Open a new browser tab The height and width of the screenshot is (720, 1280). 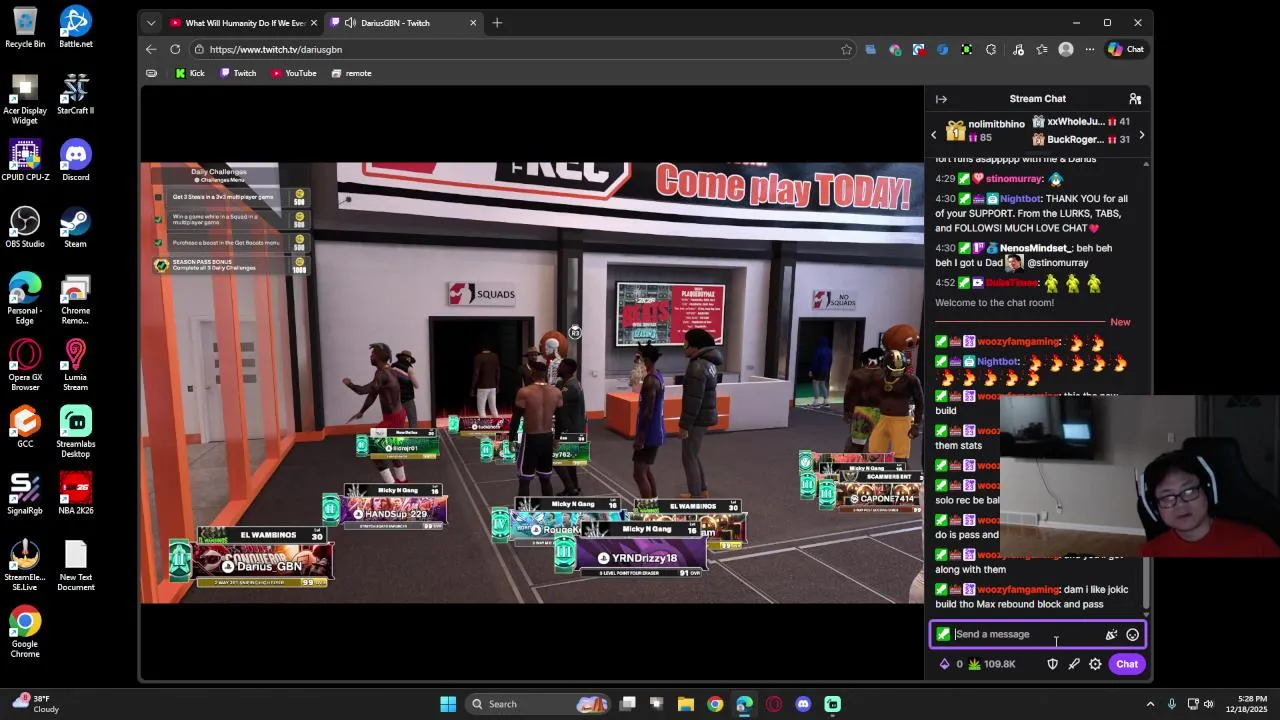(497, 23)
